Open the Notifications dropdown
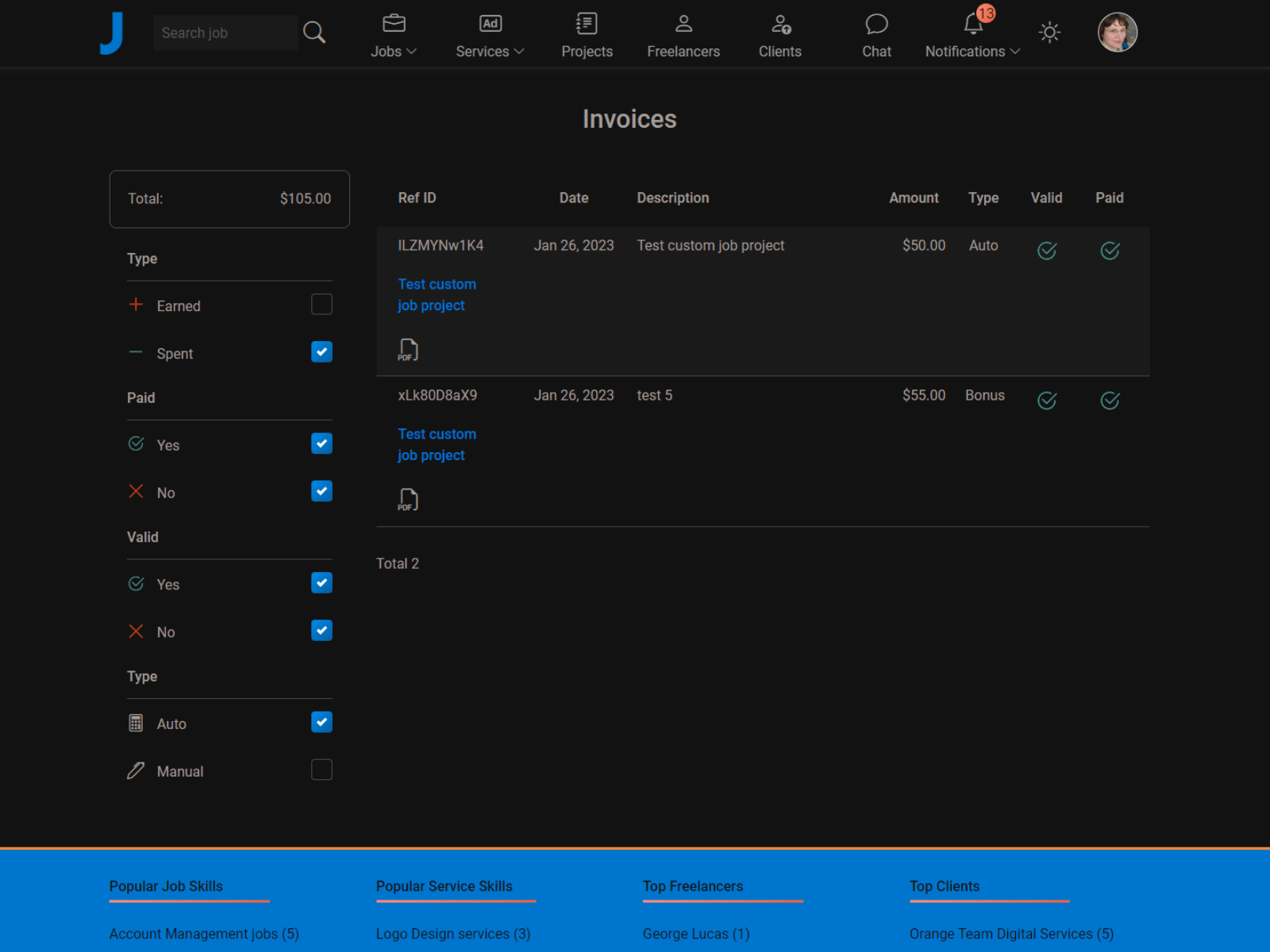 972,52
